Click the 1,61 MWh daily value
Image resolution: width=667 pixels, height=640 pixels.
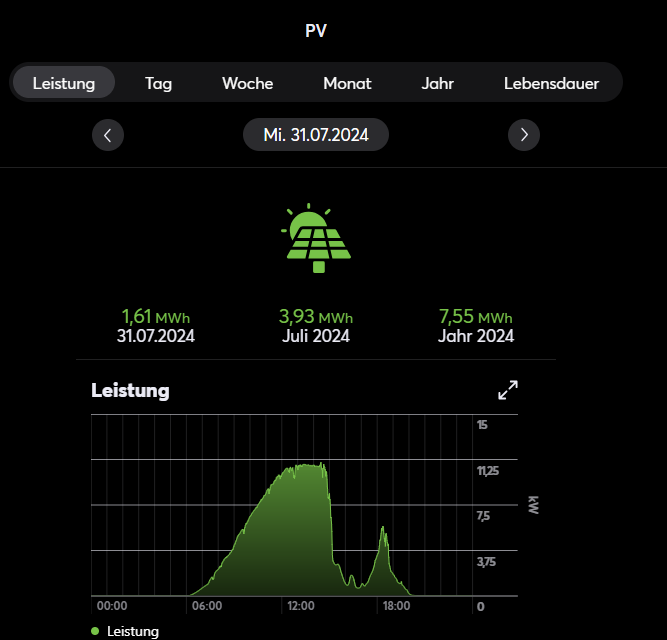point(156,317)
